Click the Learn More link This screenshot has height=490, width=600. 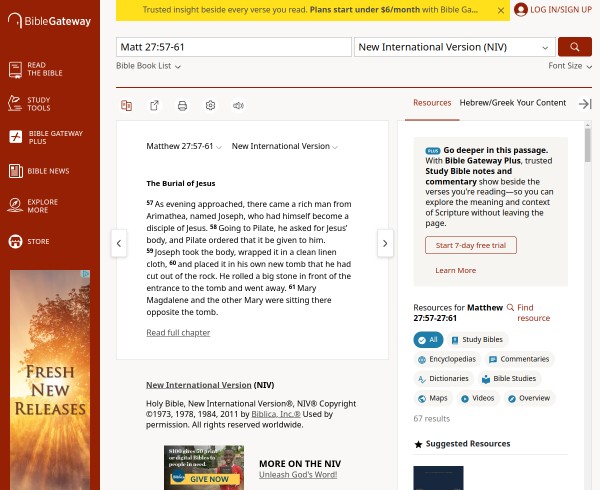point(455,270)
